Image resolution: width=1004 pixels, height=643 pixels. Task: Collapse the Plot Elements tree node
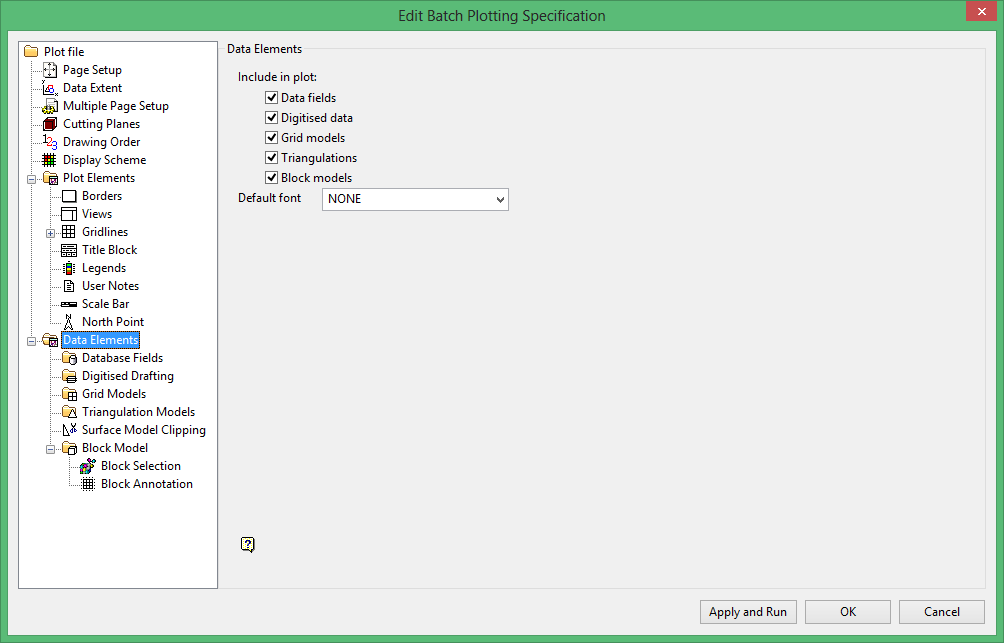(x=31, y=179)
